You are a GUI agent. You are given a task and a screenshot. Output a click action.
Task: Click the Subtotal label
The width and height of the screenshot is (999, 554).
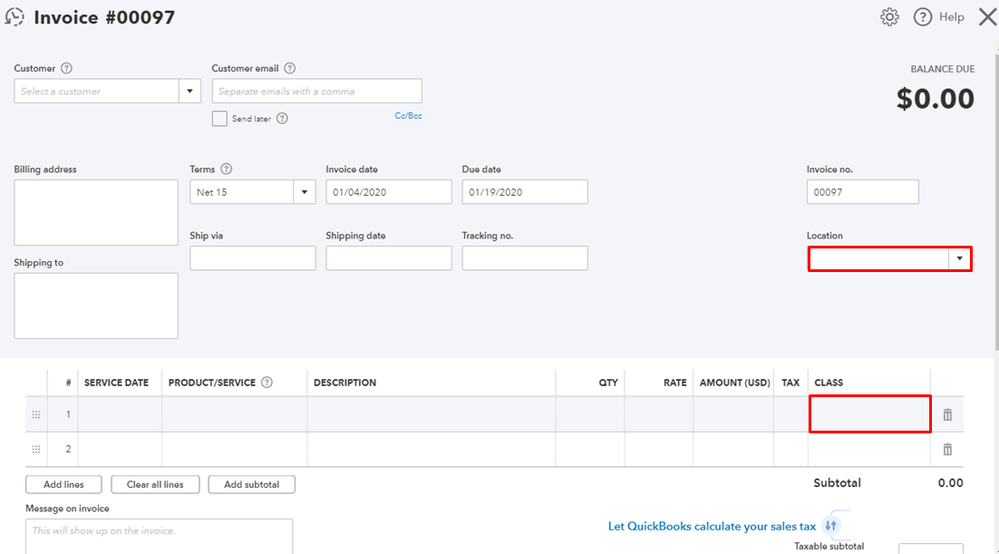[837, 483]
